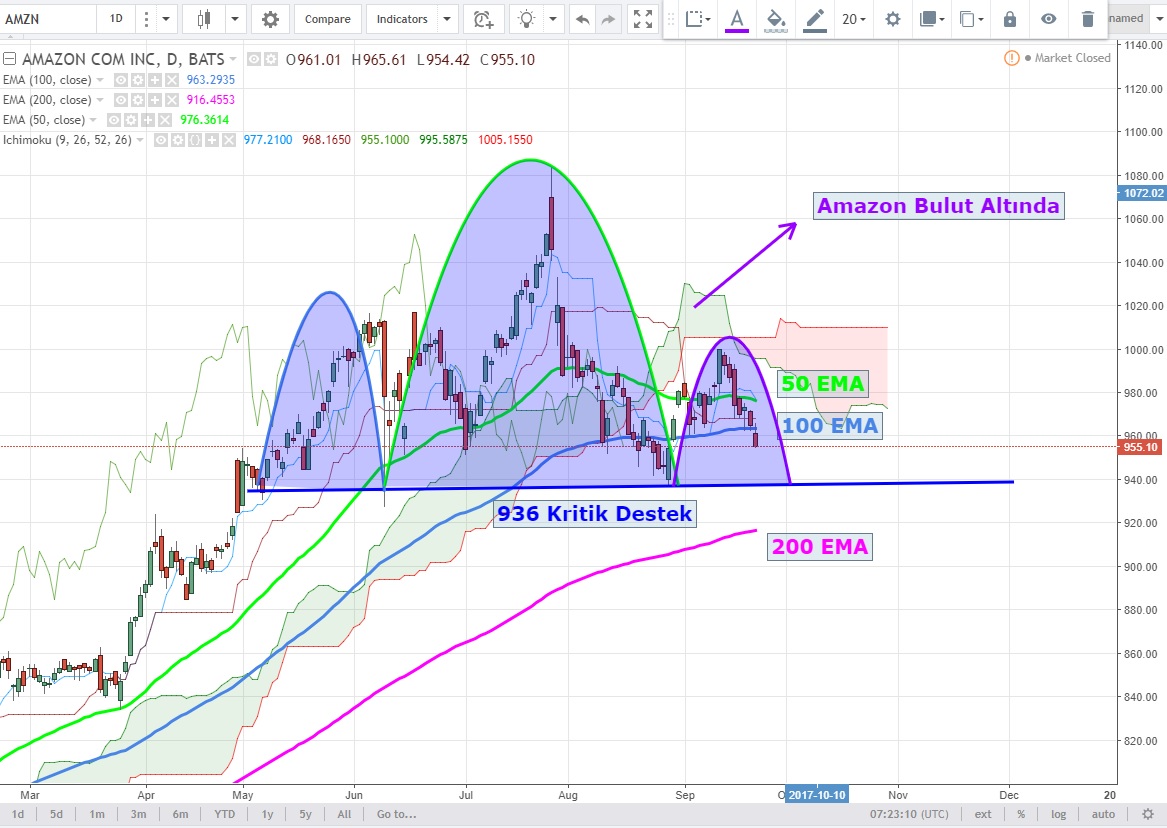1167x828 pixels.
Task: Delete the selected drawing with trash icon
Action: point(1087,19)
